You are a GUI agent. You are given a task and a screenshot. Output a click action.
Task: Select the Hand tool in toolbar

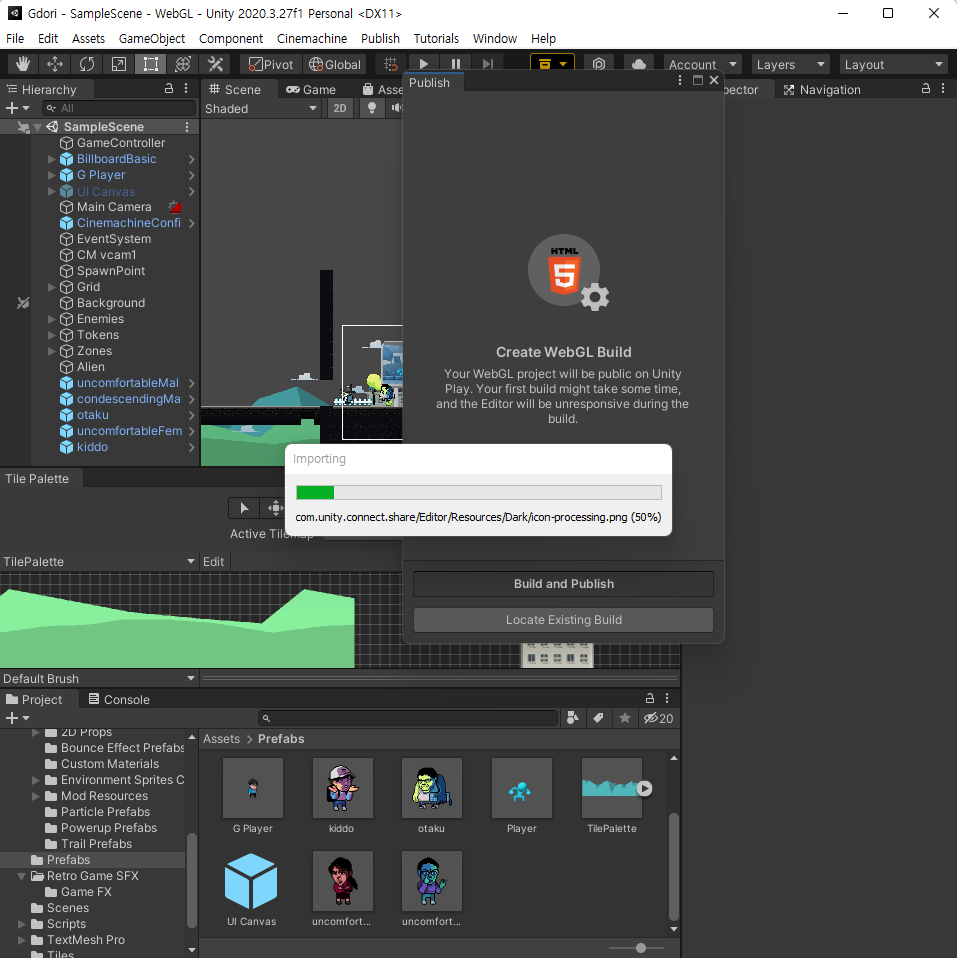(23, 64)
